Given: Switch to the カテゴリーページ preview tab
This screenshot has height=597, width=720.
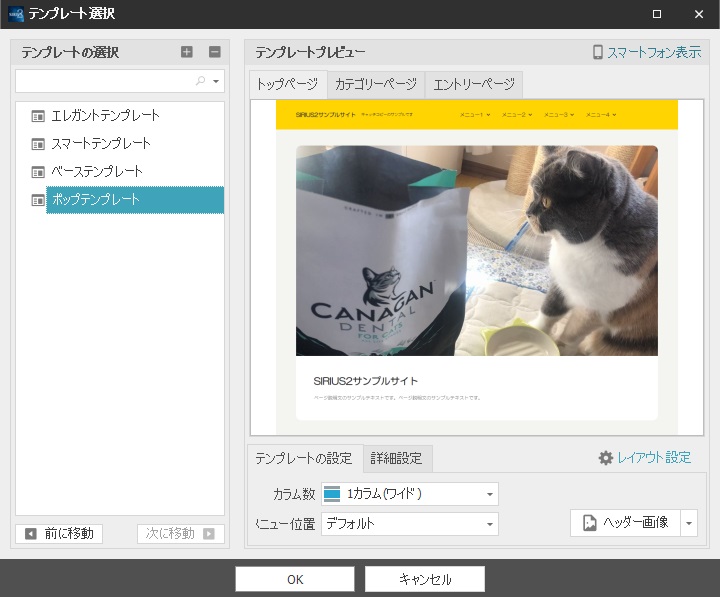Looking at the screenshot, I should (376, 84).
